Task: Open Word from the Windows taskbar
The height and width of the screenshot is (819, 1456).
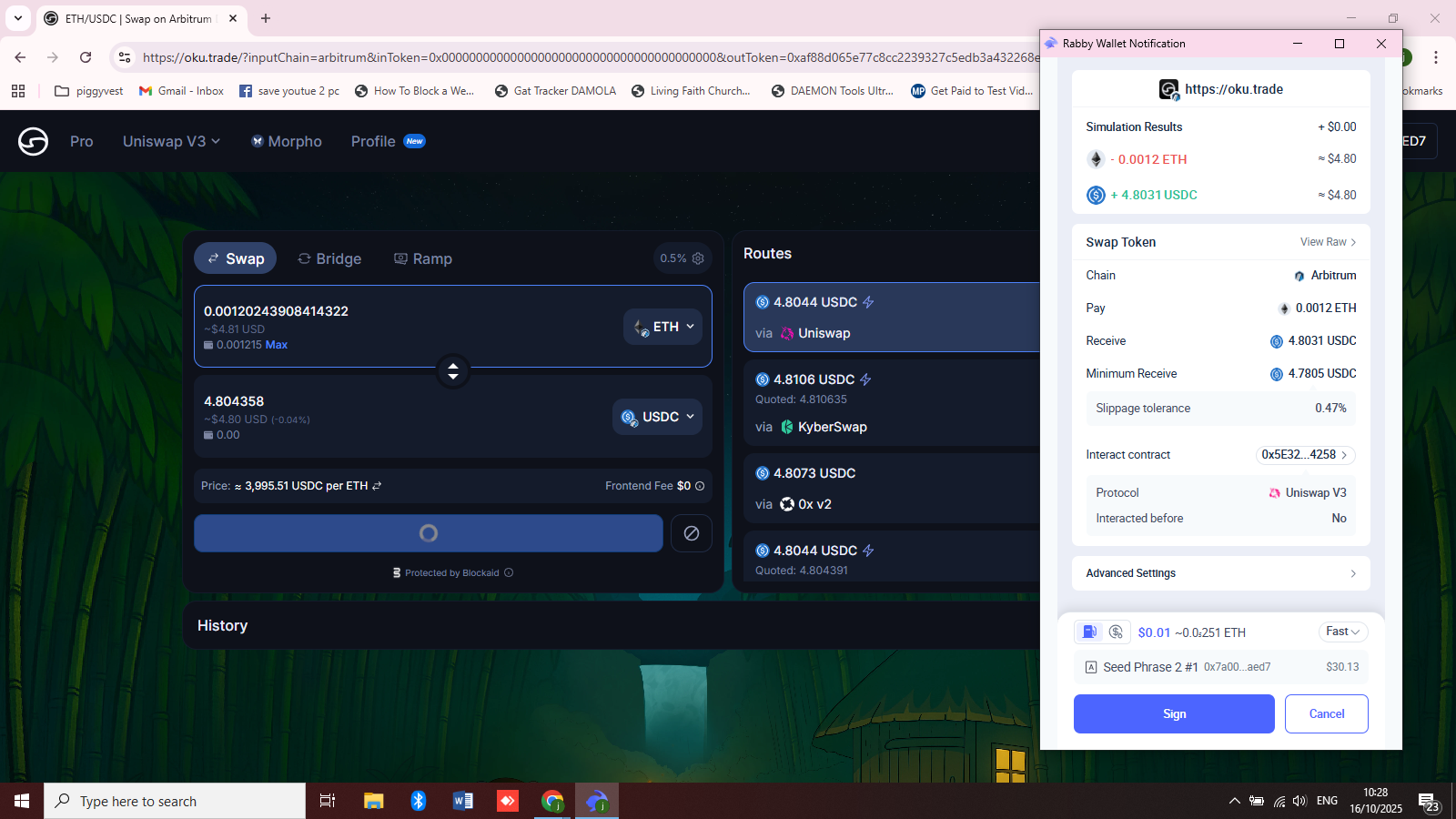Action: (x=462, y=801)
